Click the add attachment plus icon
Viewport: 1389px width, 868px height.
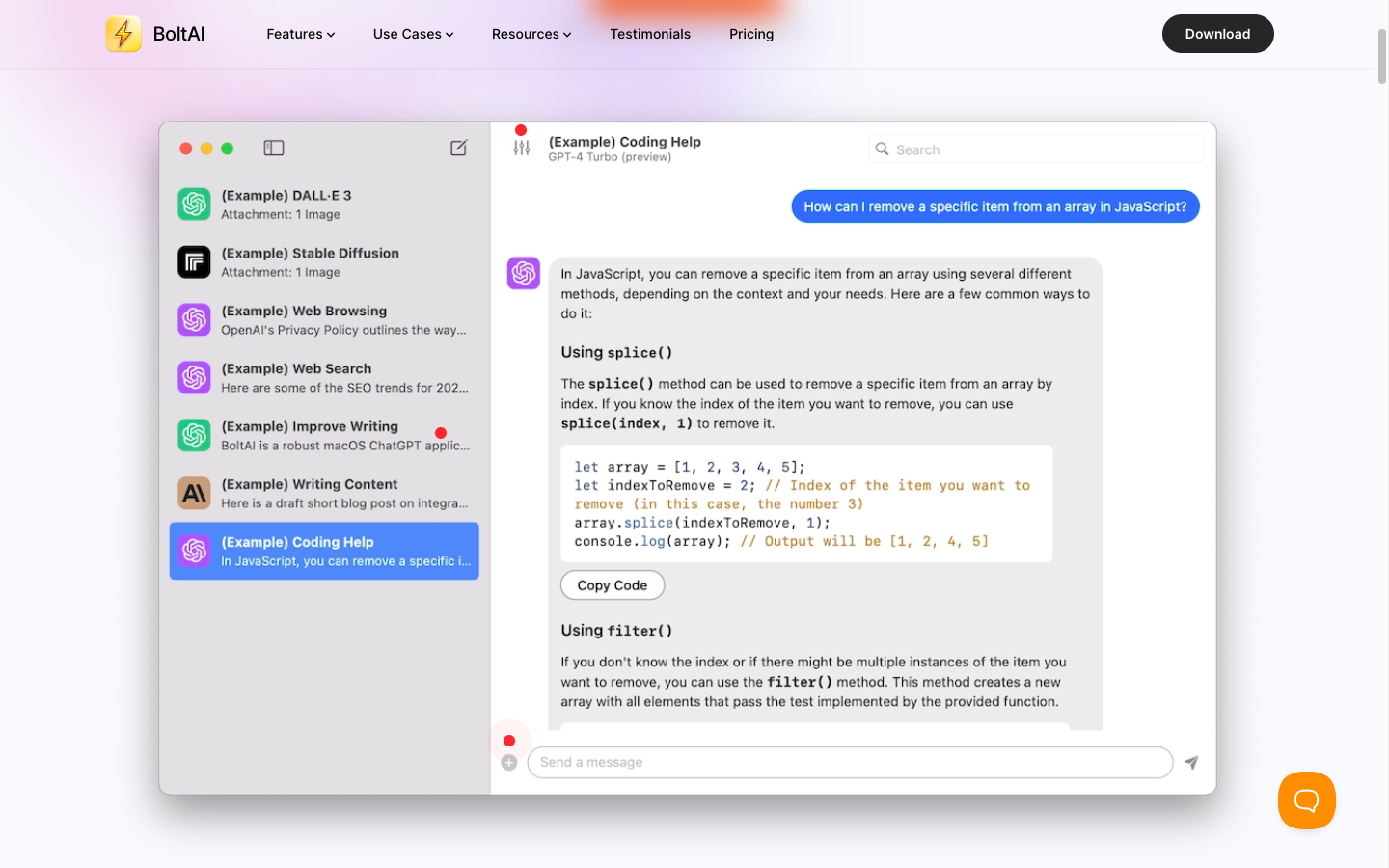(509, 763)
